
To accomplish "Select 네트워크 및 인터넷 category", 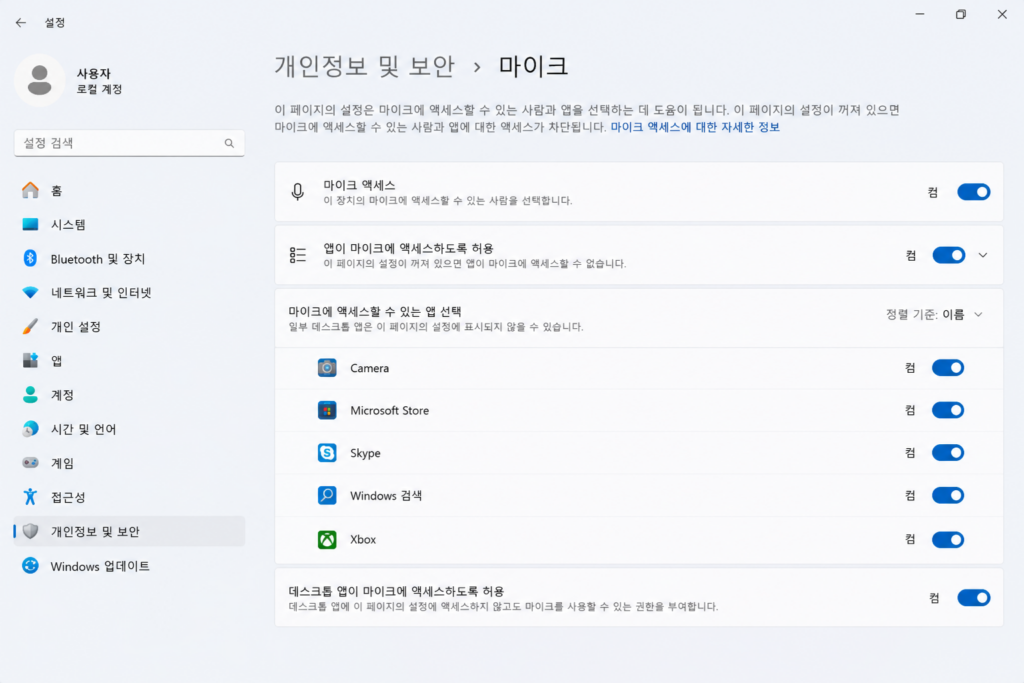I will [x=129, y=293].
